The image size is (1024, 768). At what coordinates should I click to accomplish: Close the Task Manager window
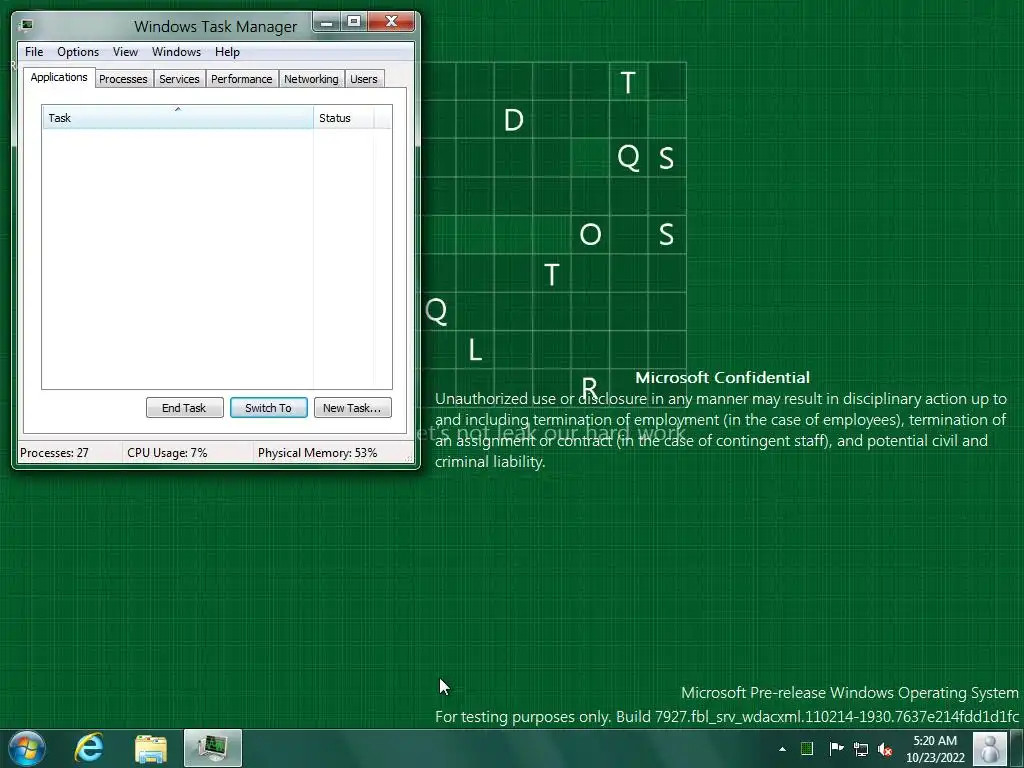coord(391,22)
